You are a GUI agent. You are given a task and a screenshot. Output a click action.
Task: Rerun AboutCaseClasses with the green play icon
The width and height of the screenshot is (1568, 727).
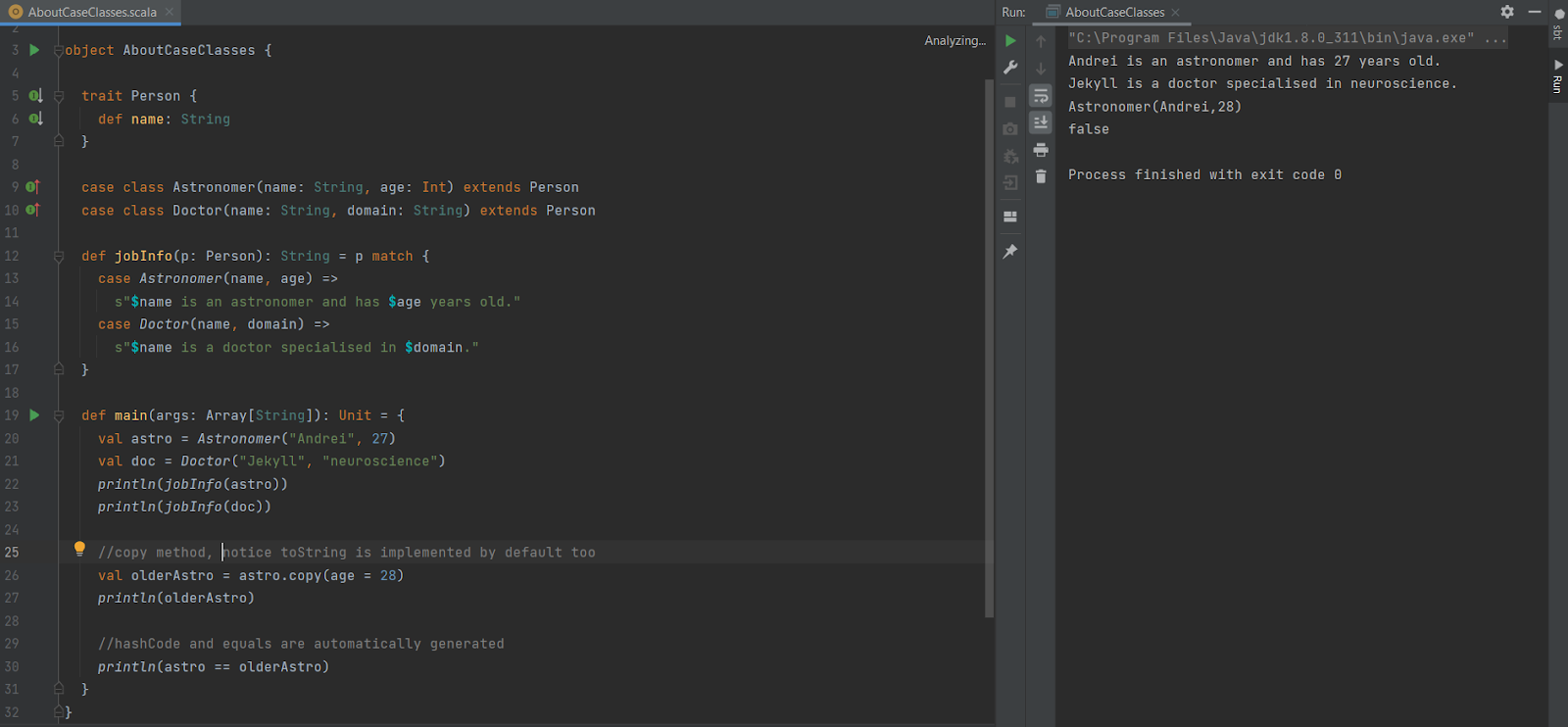[x=1010, y=41]
